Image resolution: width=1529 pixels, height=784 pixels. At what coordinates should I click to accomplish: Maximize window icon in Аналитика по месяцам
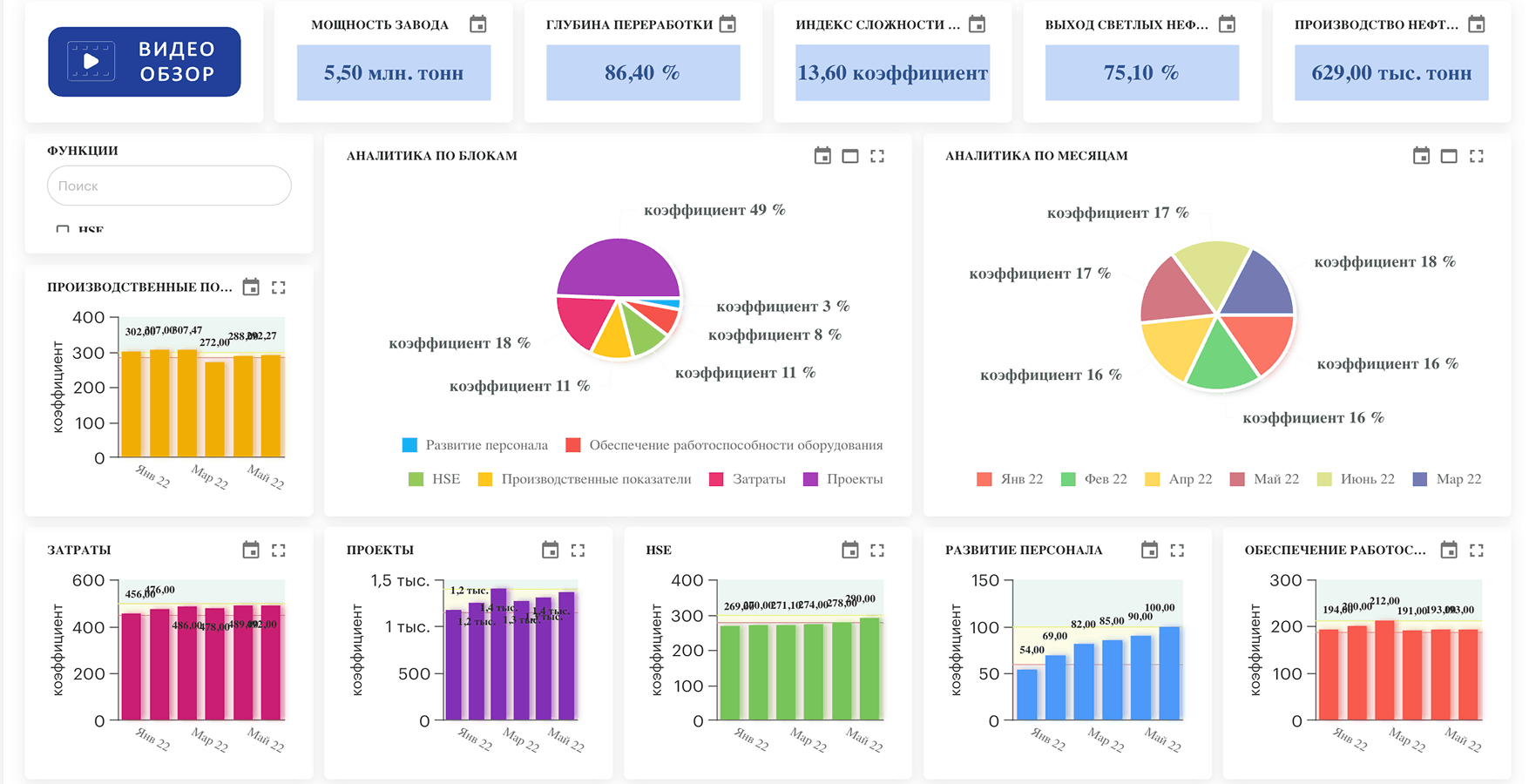pos(1449,156)
